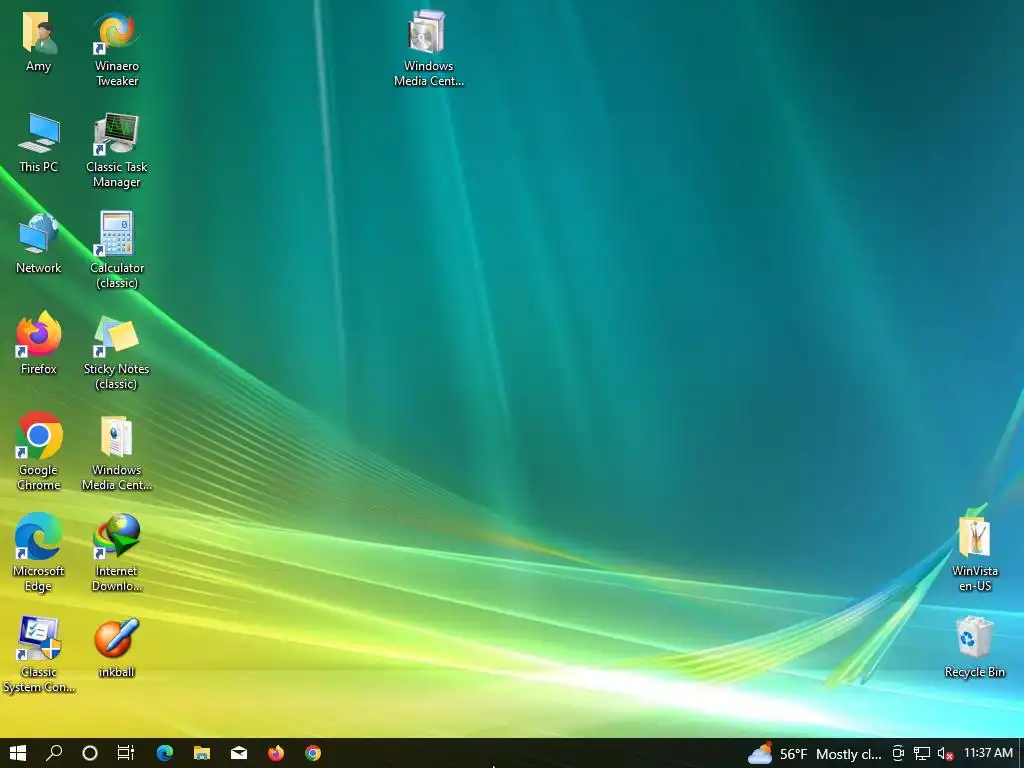
Task: Open Cortana circle on taskbar
Action: click(x=90, y=753)
